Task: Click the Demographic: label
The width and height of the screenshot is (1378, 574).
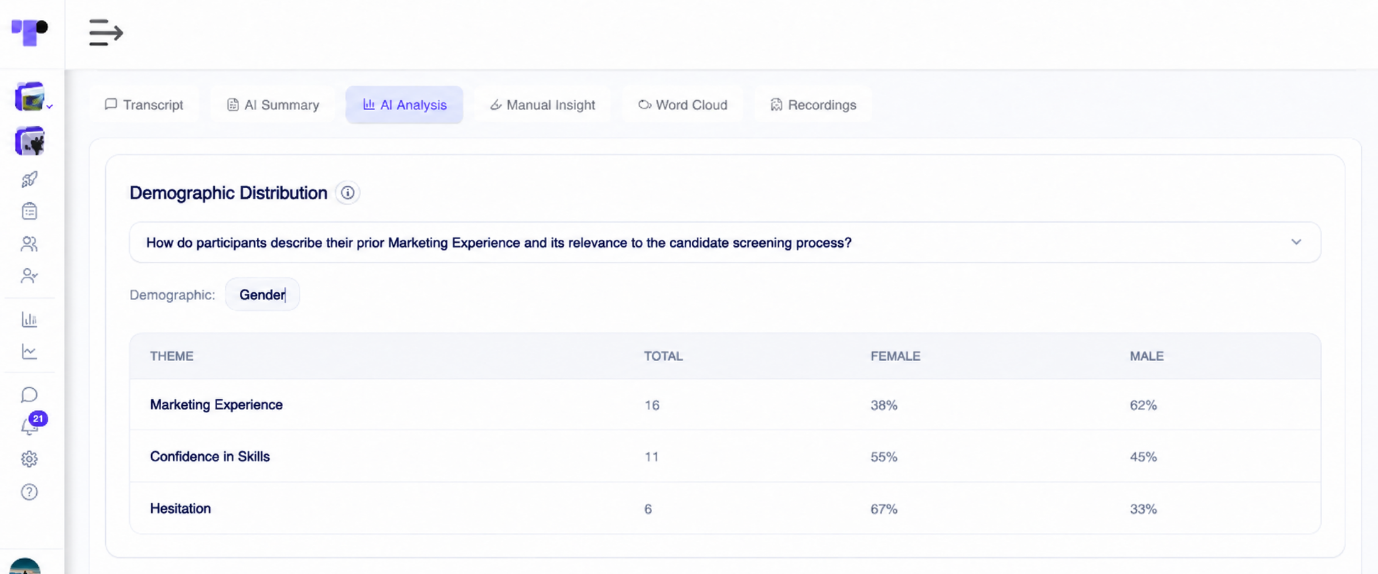Action: (172, 295)
